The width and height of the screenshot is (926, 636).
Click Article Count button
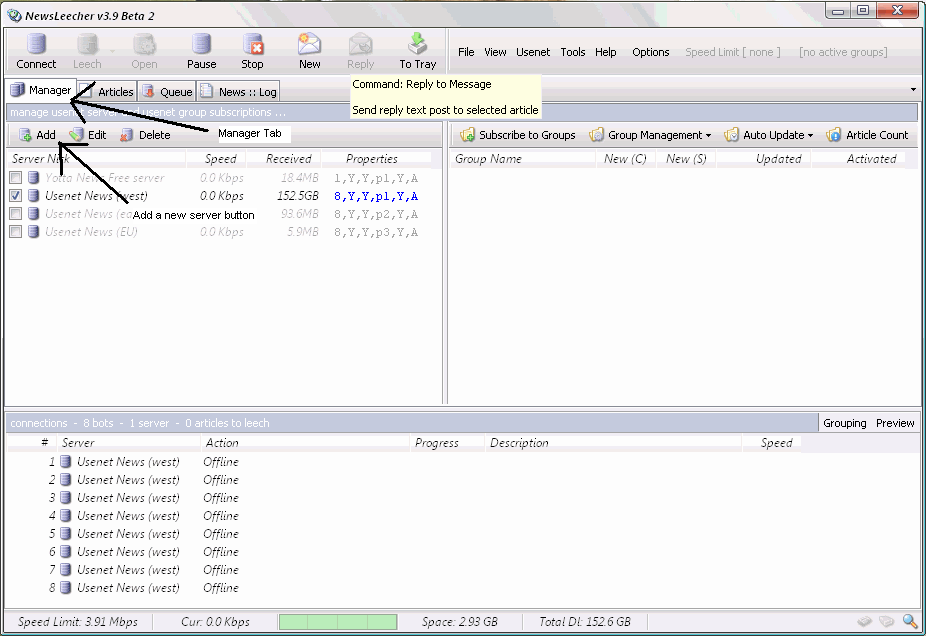click(x=867, y=135)
